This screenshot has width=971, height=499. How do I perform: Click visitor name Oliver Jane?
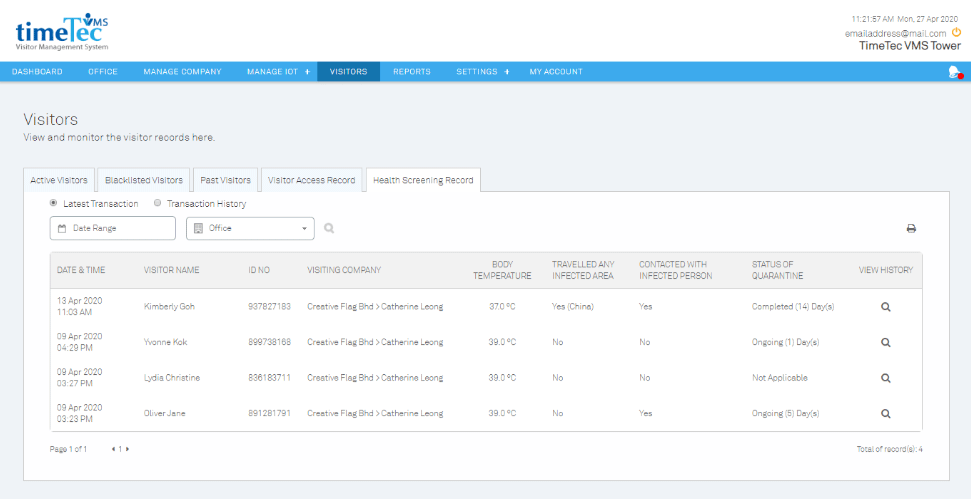pyautogui.click(x=165, y=414)
